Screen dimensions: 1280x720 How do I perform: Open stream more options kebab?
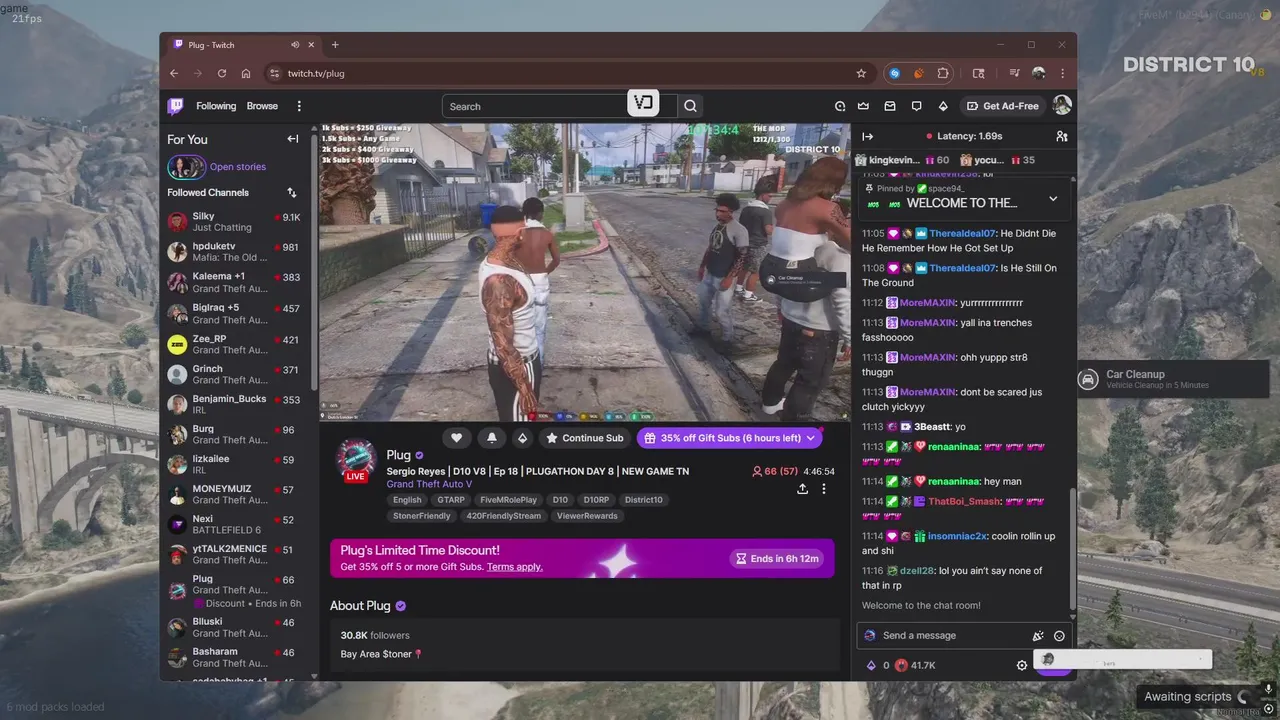(x=824, y=489)
